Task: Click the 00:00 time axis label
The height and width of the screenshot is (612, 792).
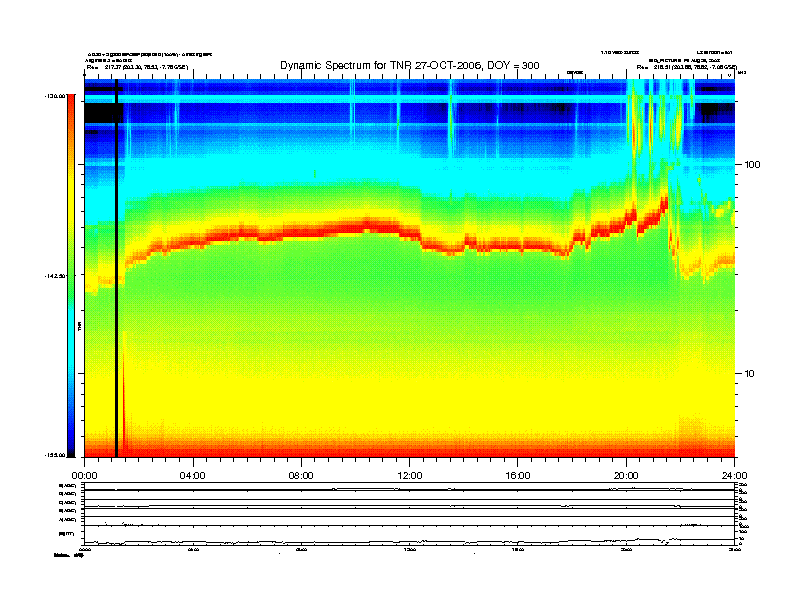Action: point(84,476)
